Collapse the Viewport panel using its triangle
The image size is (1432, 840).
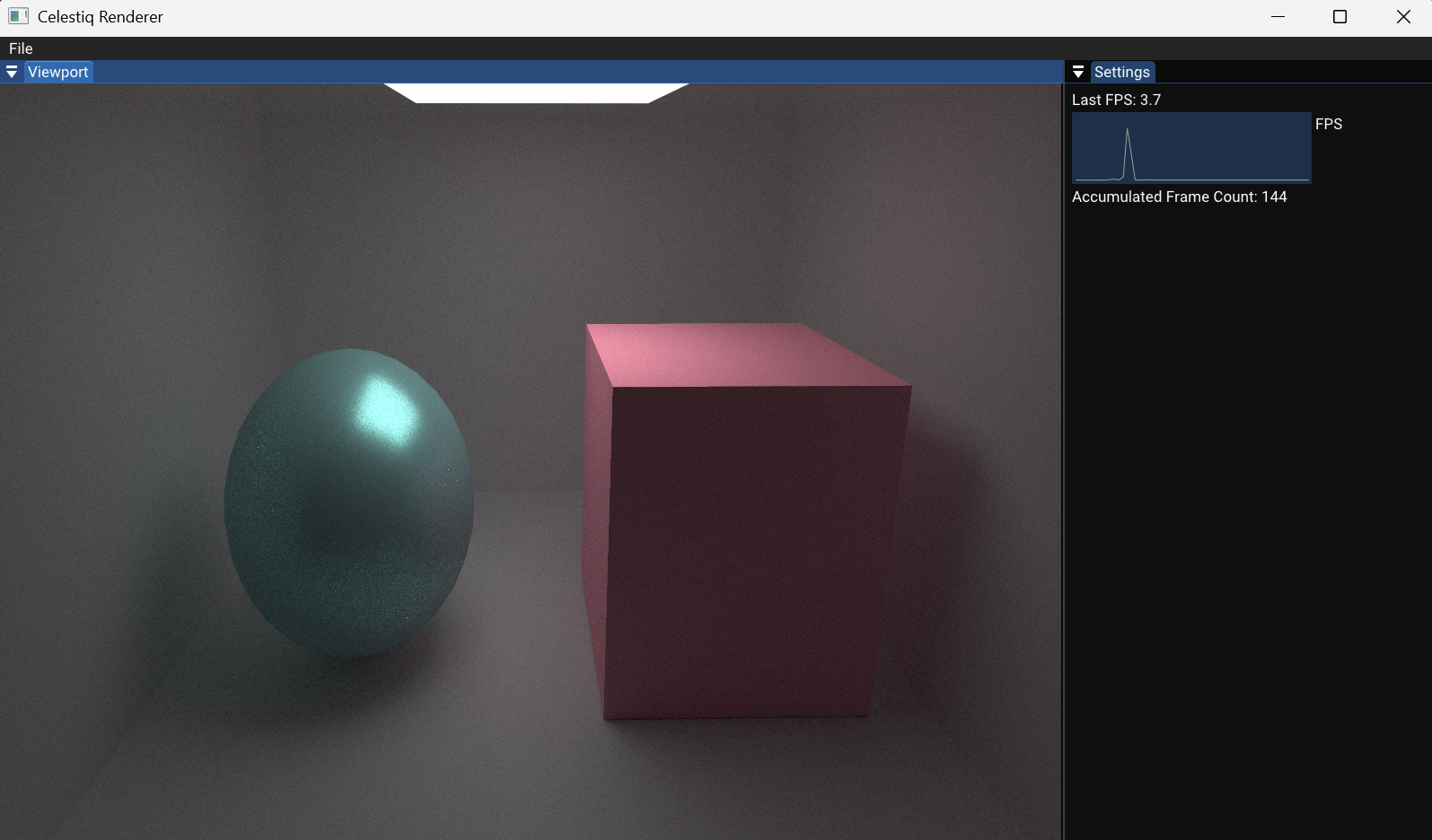click(x=12, y=72)
